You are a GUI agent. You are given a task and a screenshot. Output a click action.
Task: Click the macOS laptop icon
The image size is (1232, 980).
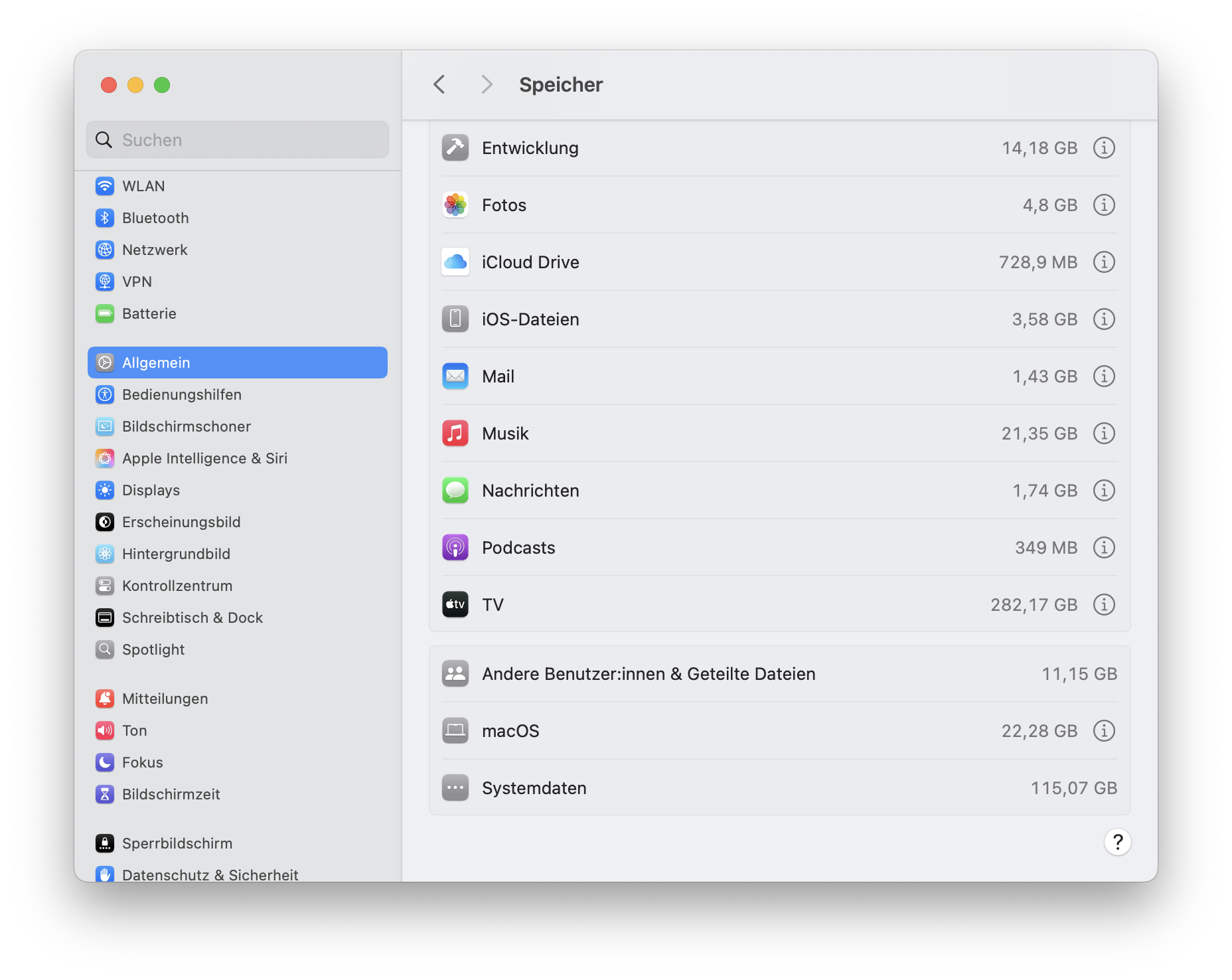455,730
